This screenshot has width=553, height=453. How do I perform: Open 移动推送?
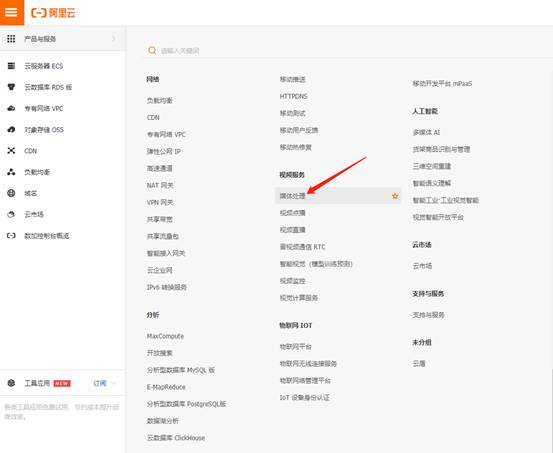point(292,79)
